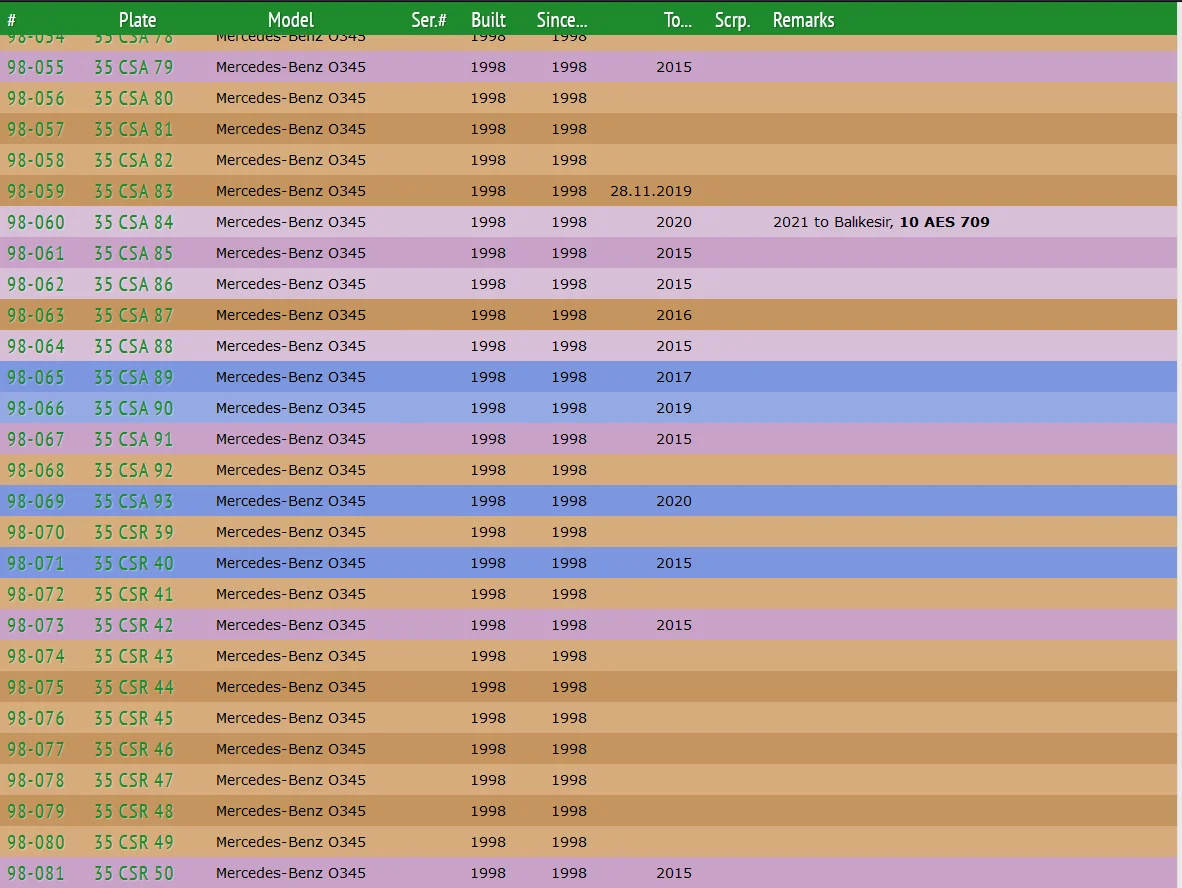Click the 28.11.2019 date cell
This screenshot has width=1182, height=888.
coord(650,191)
